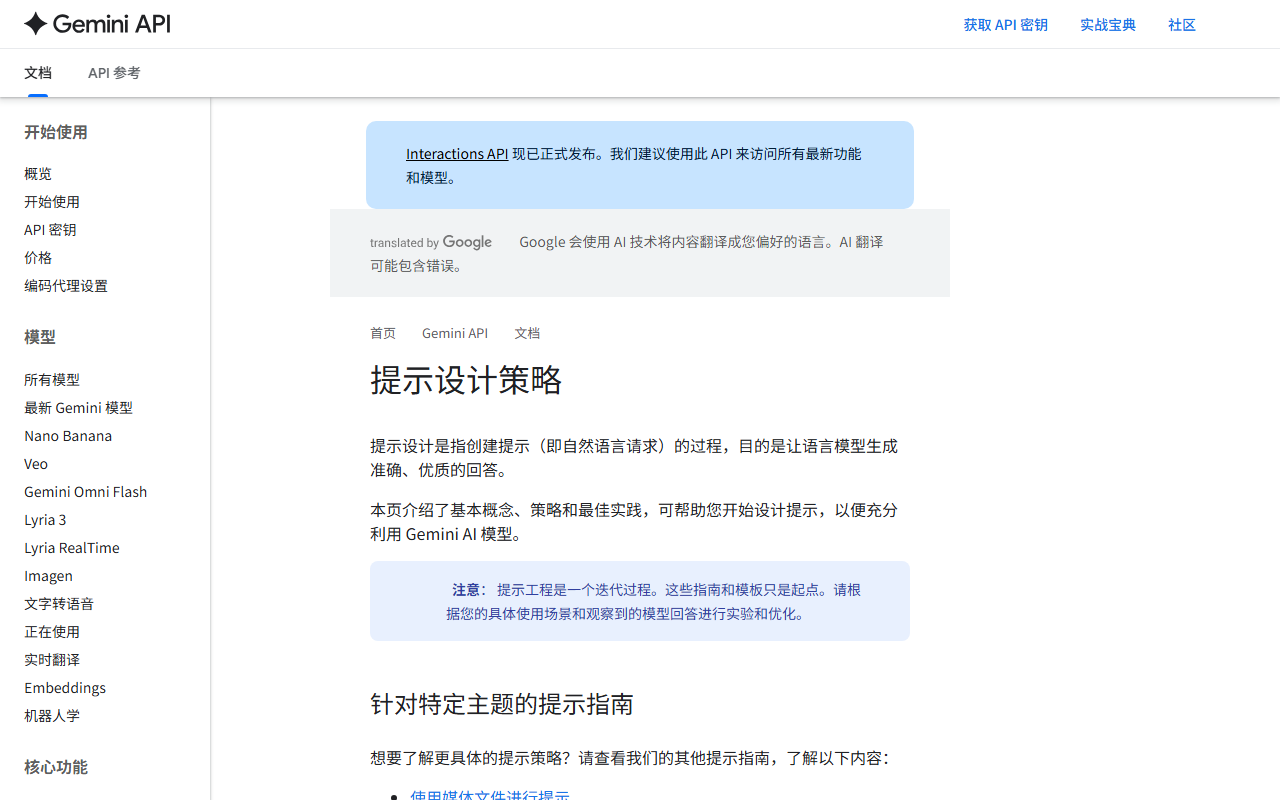Select Imagen in the sidebar
1280x800 pixels.
(48, 576)
